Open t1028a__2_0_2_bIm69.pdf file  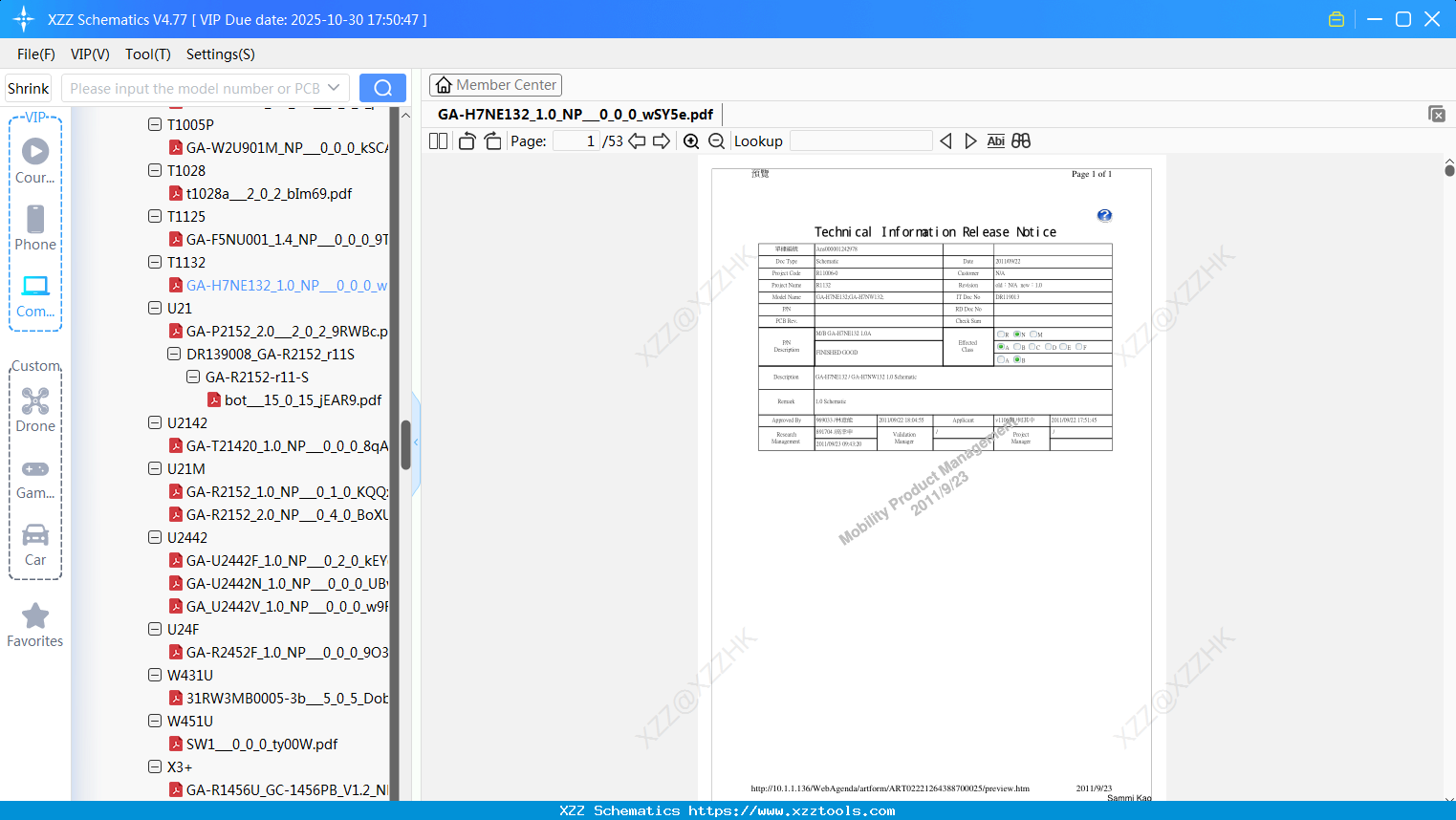(x=269, y=193)
